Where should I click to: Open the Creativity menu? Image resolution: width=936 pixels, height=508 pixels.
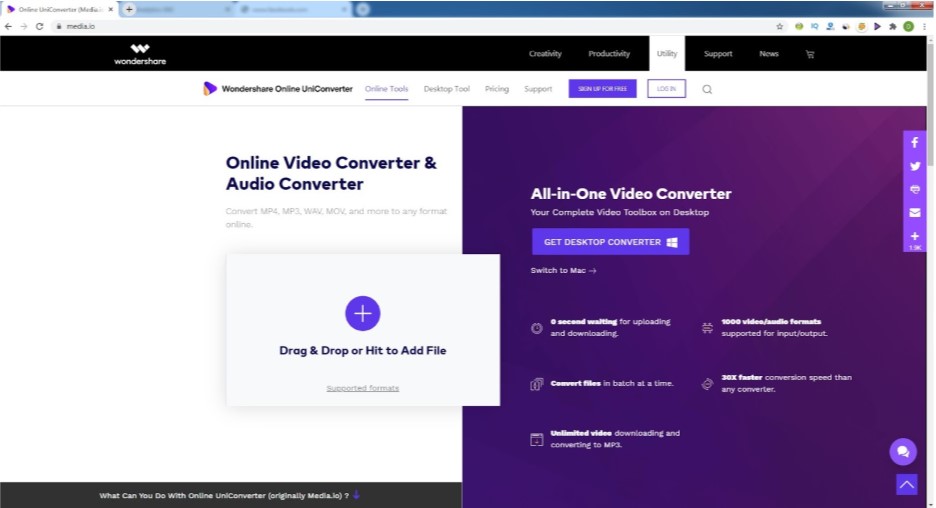click(545, 54)
